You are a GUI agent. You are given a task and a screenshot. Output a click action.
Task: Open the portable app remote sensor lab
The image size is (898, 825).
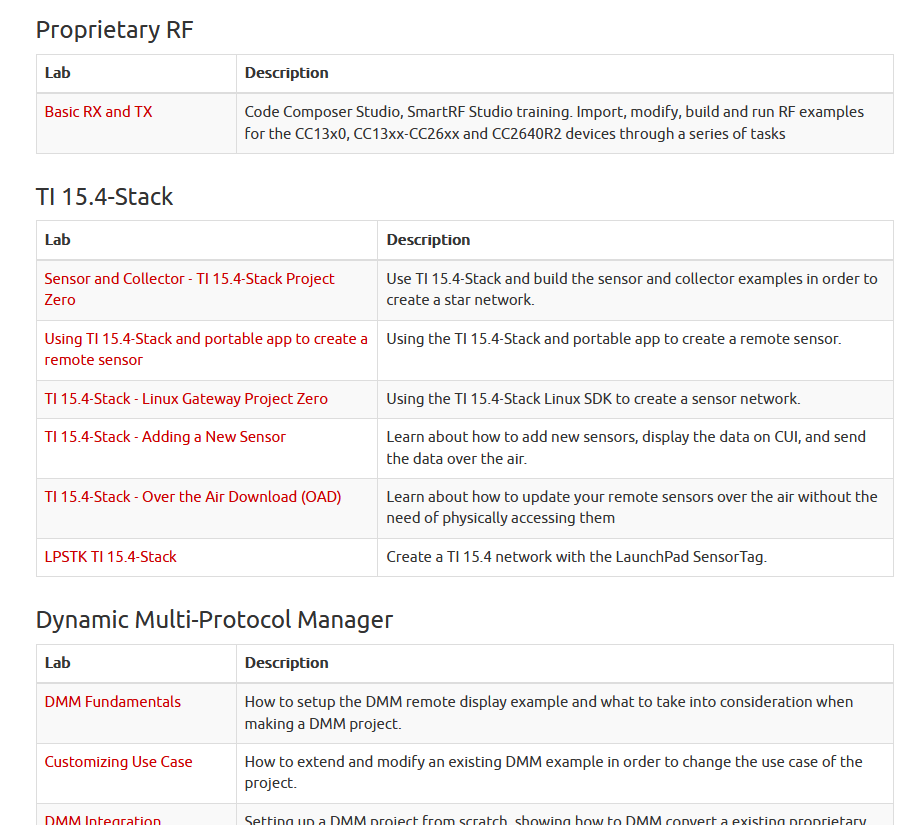[205, 339]
